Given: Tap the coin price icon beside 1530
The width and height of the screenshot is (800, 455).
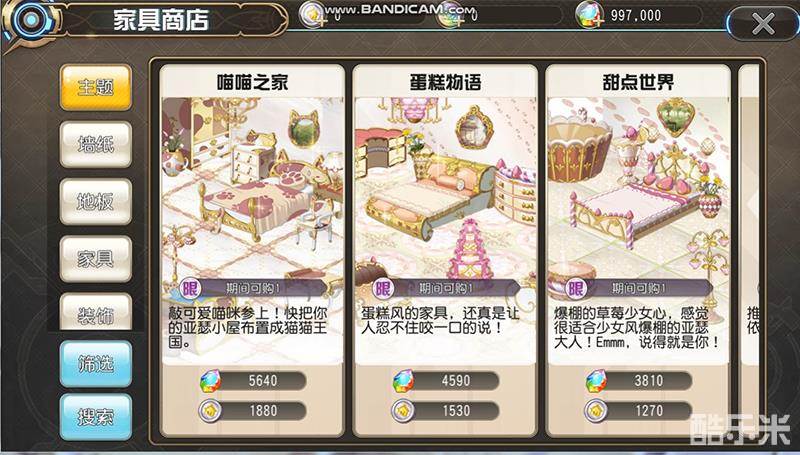Looking at the screenshot, I should pos(403,411).
